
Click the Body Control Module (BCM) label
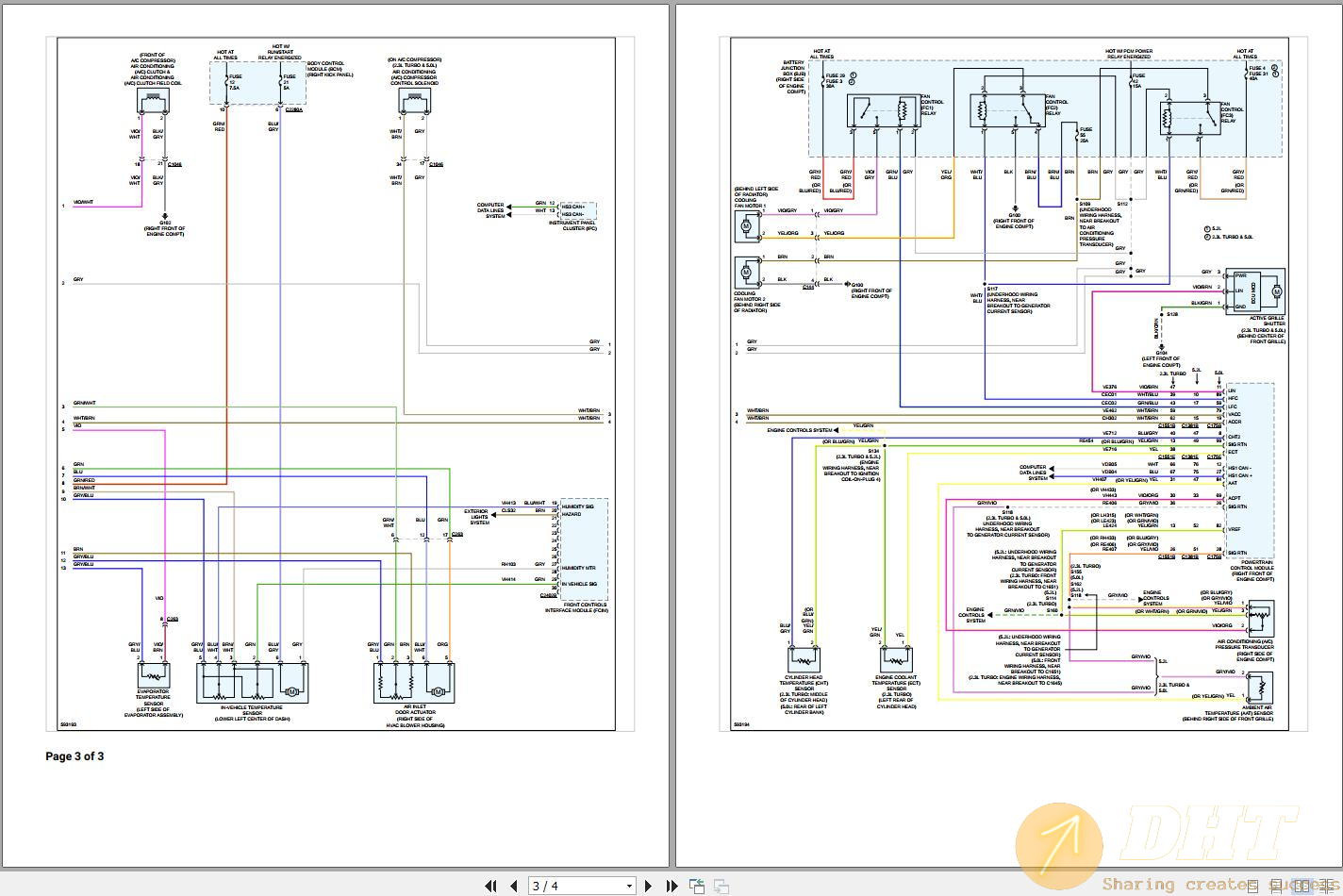[x=329, y=69]
